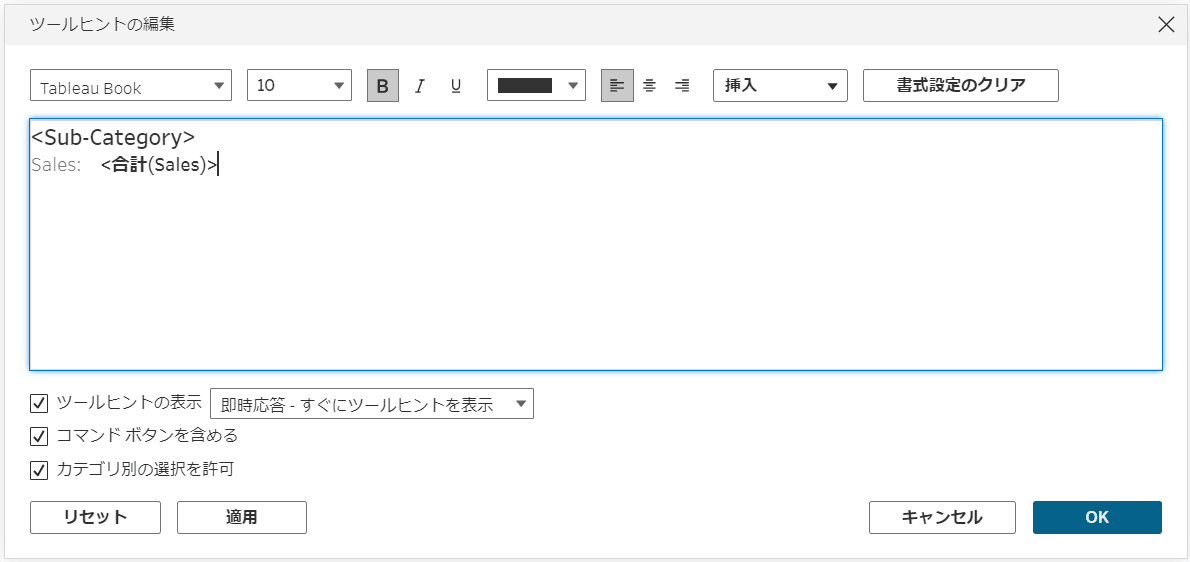The image size is (1190, 562).
Task: Open the 挿入 dropdown
Action: pos(780,86)
